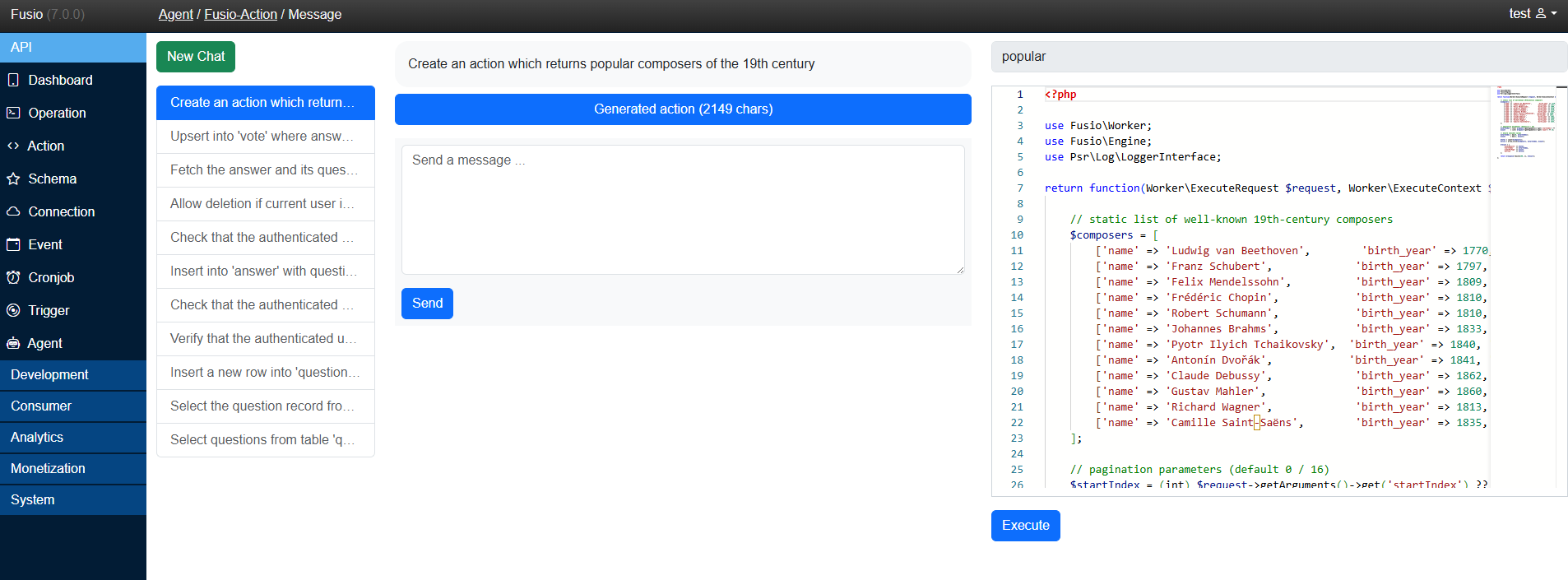Follow the Fusio-Action breadcrumb link
The height and width of the screenshot is (580, 1568).
click(240, 14)
